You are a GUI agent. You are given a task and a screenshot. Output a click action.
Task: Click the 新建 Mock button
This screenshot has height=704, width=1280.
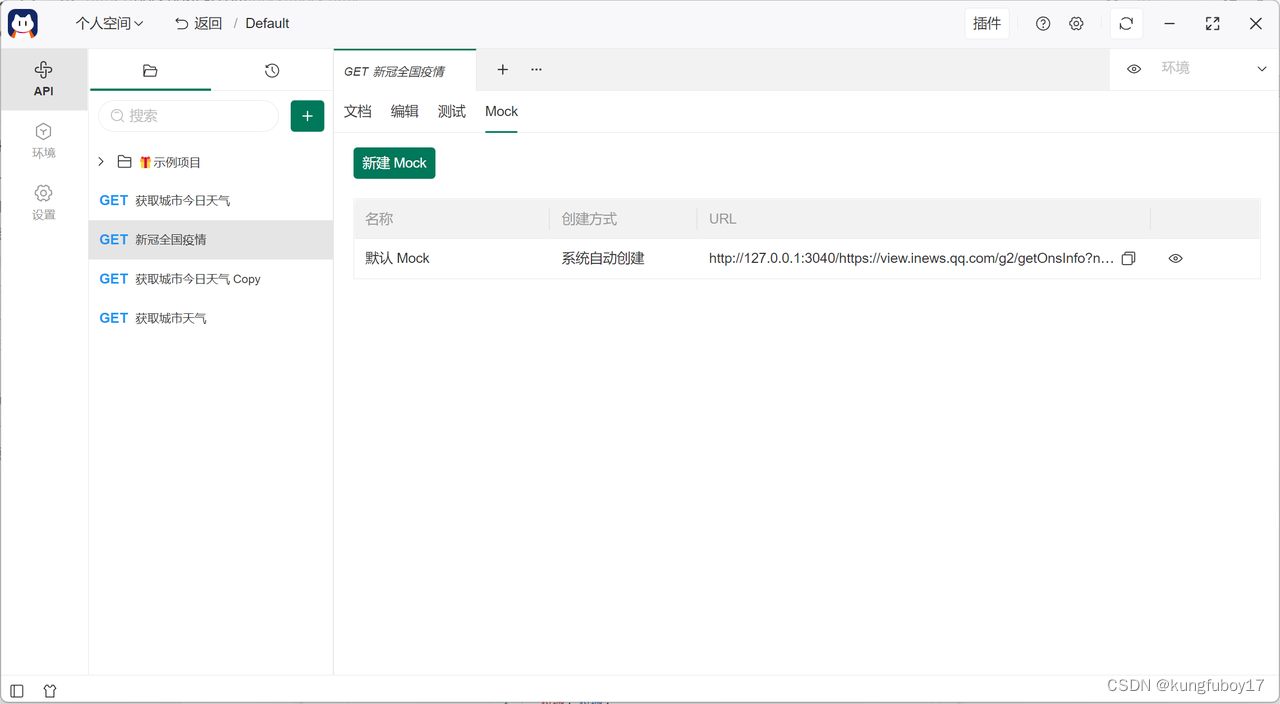(395, 163)
